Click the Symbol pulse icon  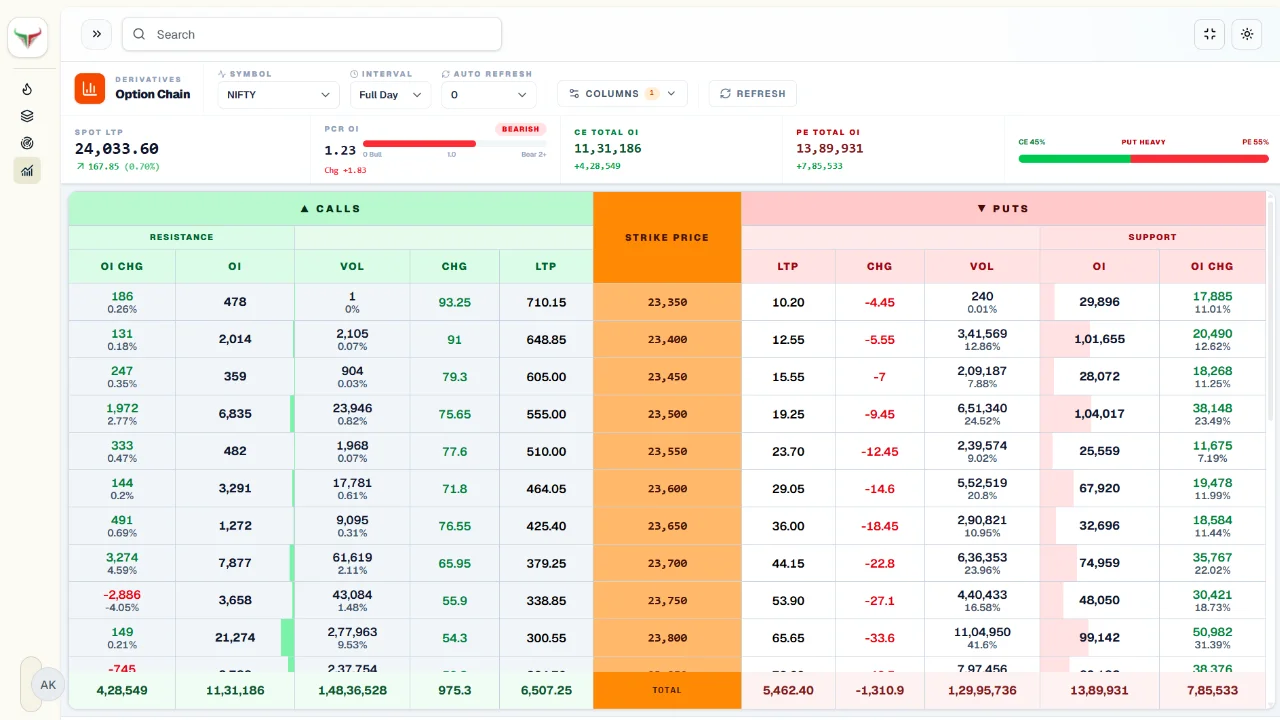(x=222, y=74)
